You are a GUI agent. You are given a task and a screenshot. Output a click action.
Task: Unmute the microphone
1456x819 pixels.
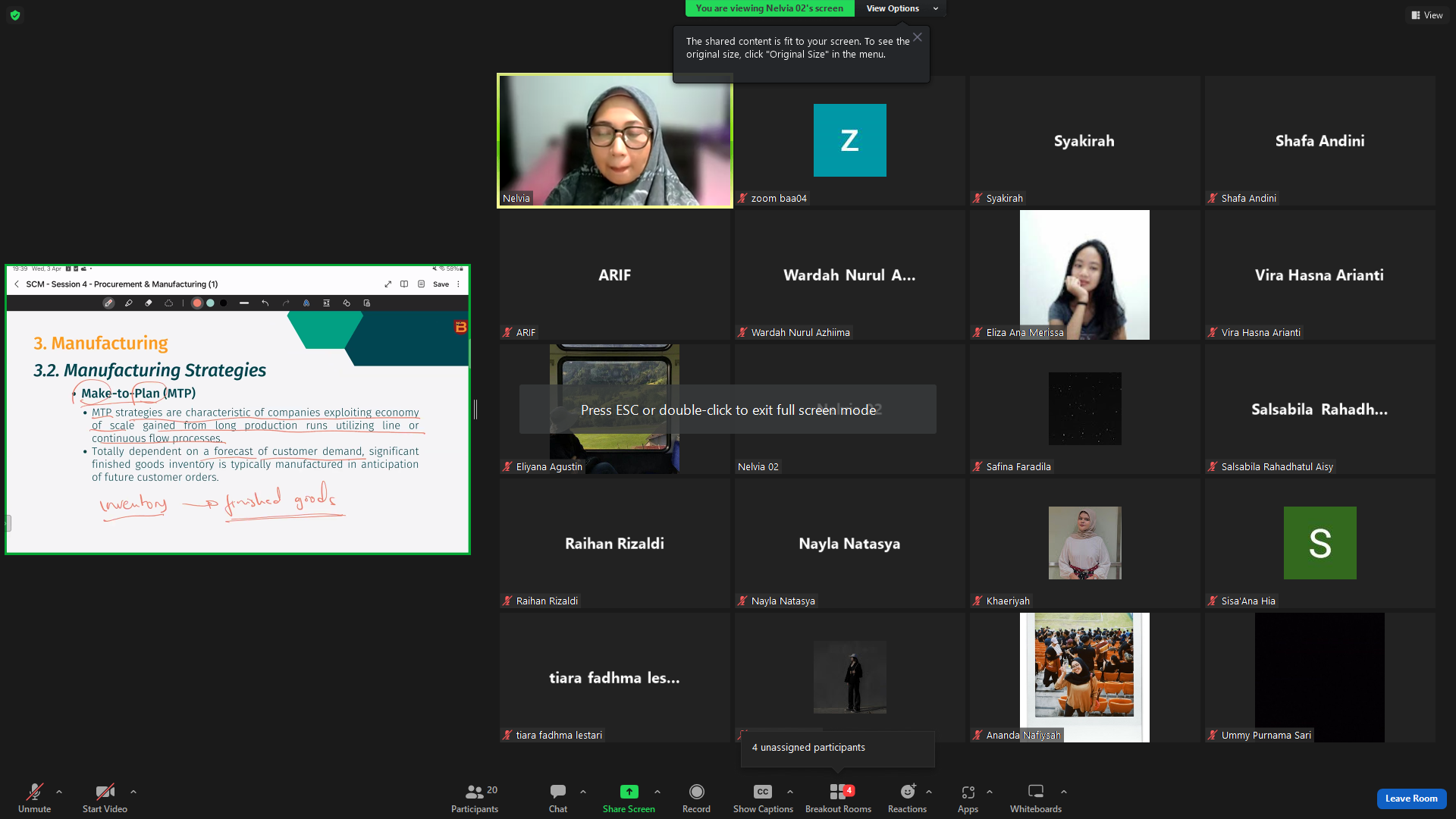coord(34,798)
